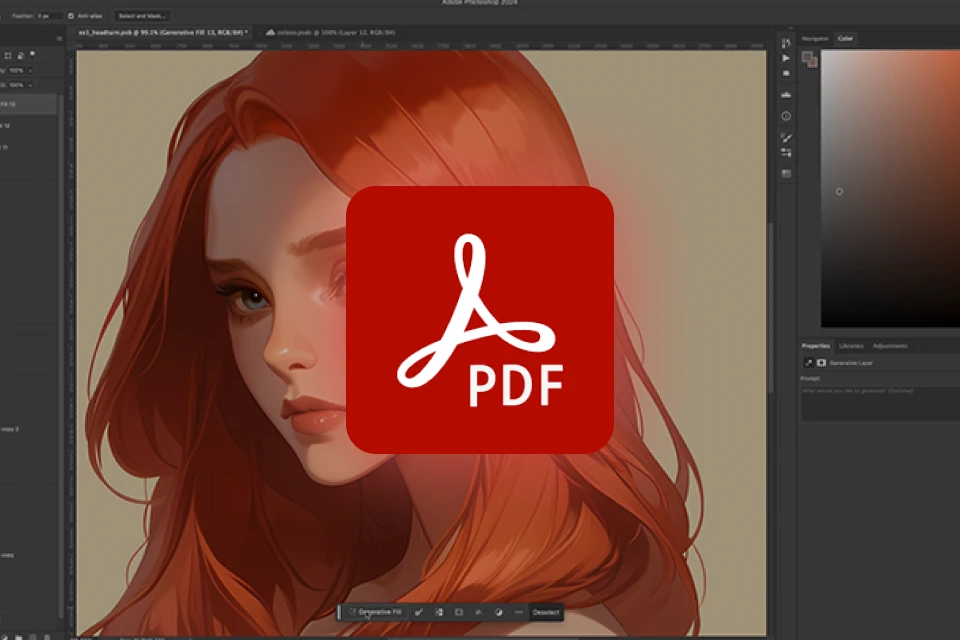Click the Opacity 100% value field
This screenshot has width=960, height=640.
click(x=16, y=70)
